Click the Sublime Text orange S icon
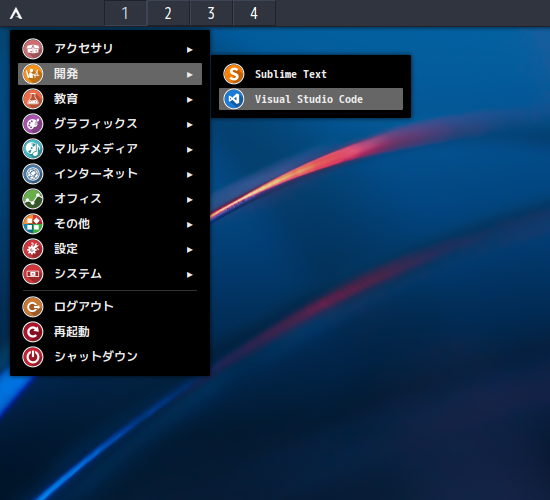The height and width of the screenshot is (500, 550). coord(234,74)
